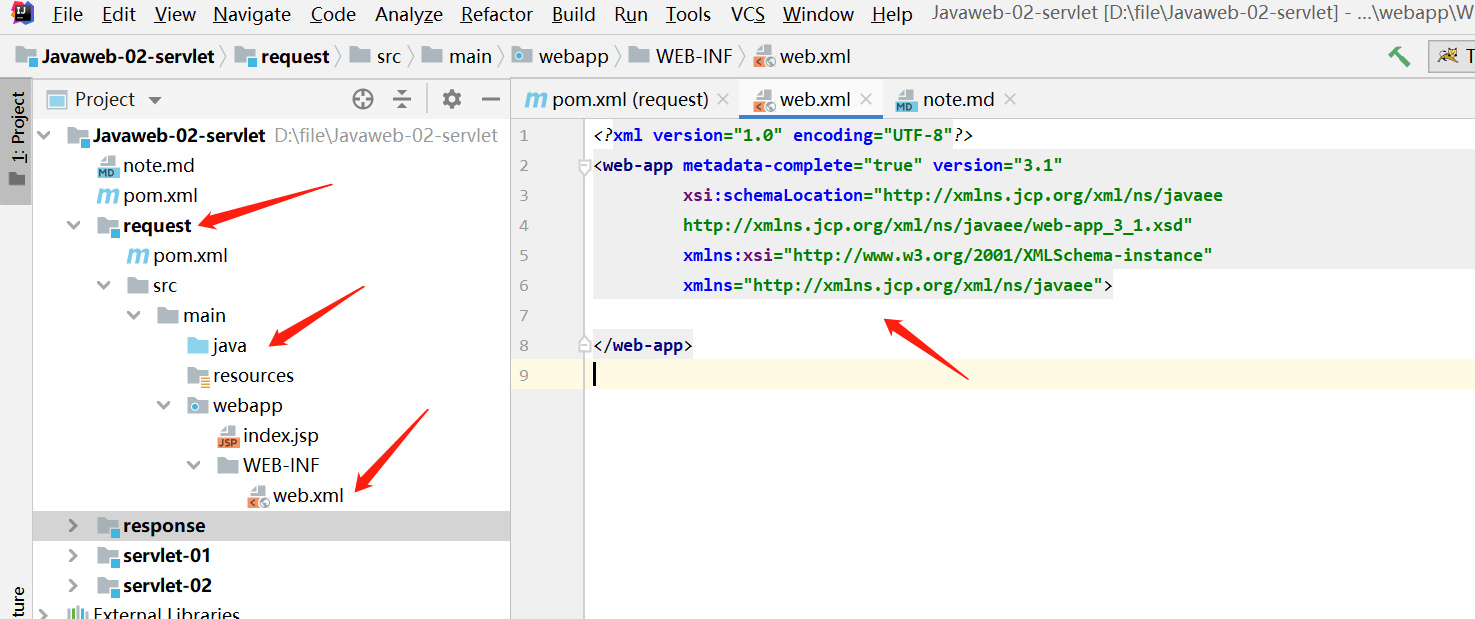Image resolution: width=1475 pixels, height=619 pixels.
Task: Select the java source folder
Action: click(217, 345)
